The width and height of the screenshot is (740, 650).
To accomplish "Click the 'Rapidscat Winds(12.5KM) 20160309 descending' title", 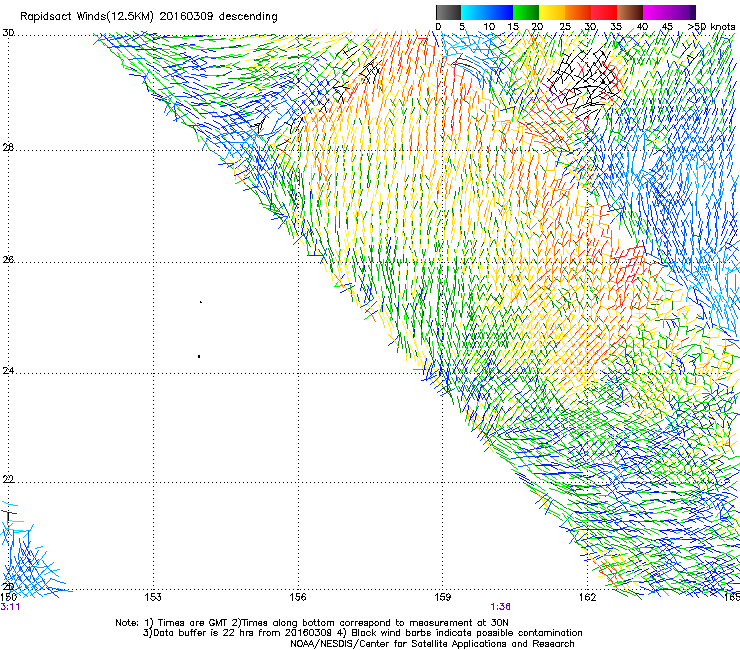I will 149,17.
